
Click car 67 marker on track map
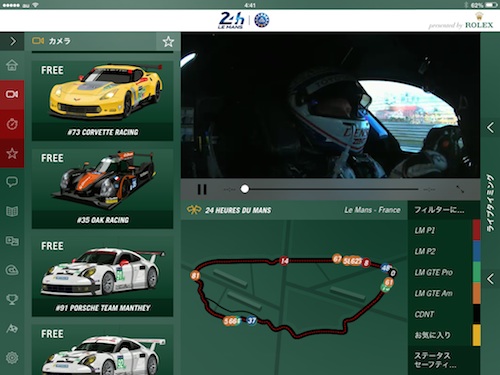[337, 259]
